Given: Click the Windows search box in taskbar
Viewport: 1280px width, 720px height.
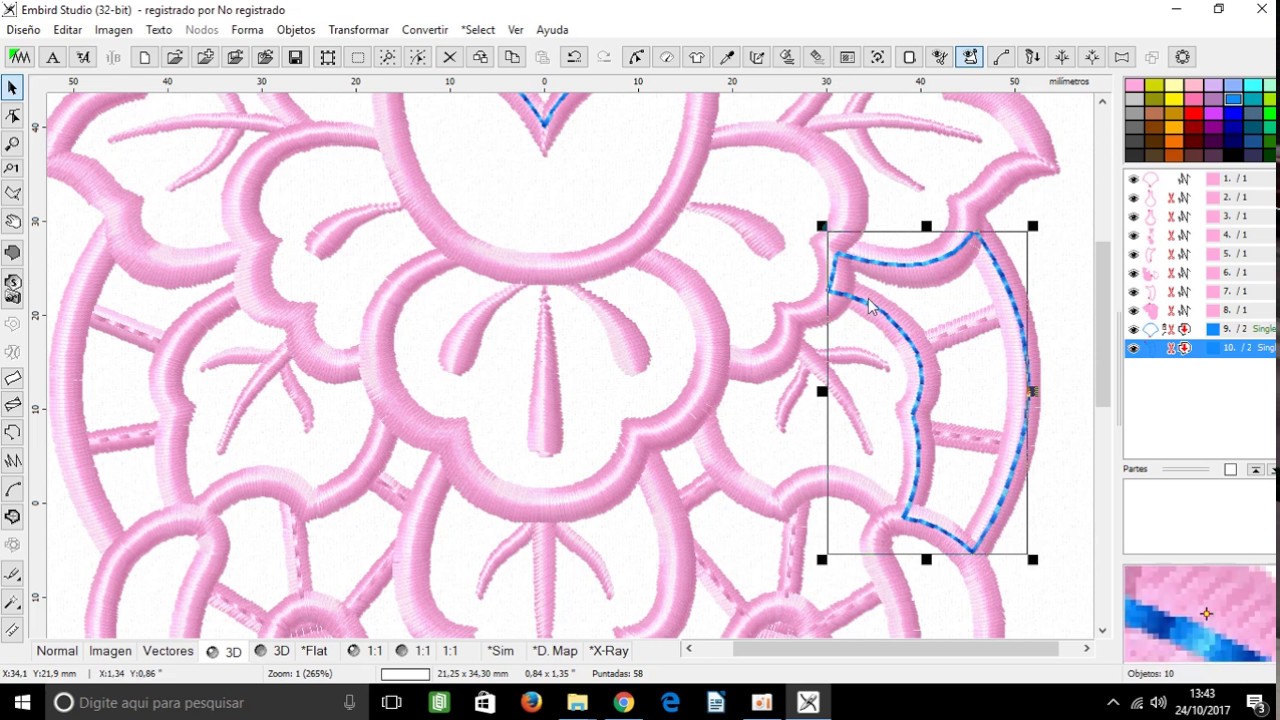Looking at the screenshot, I should [x=207, y=702].
